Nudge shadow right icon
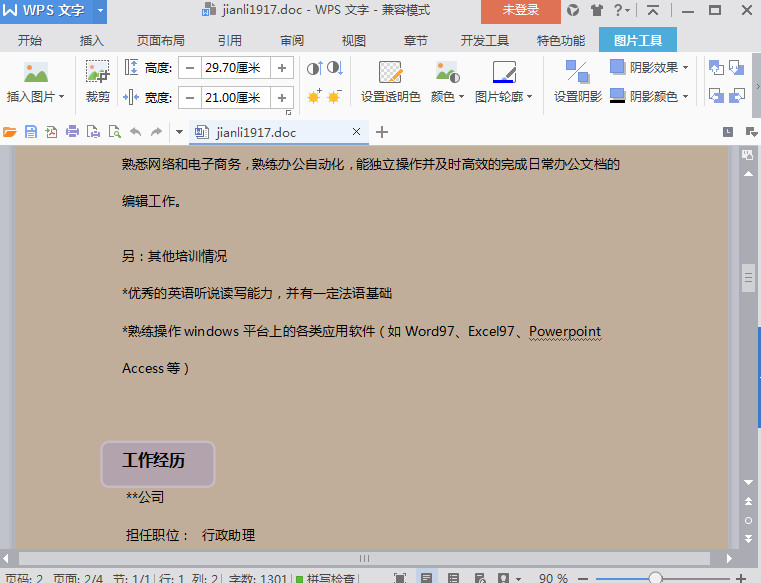 737,95
